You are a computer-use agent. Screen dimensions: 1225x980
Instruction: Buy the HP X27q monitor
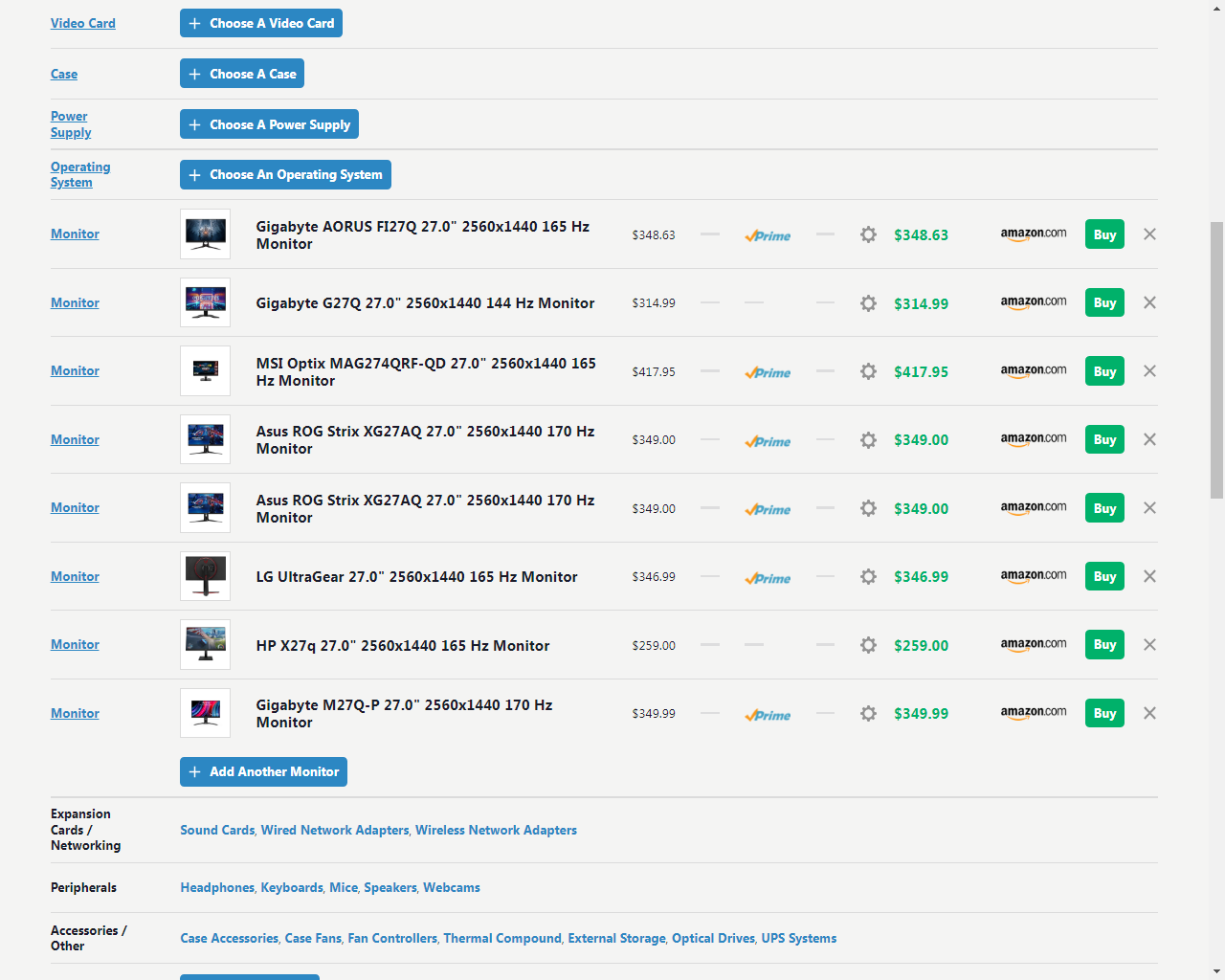point(1104,645)
